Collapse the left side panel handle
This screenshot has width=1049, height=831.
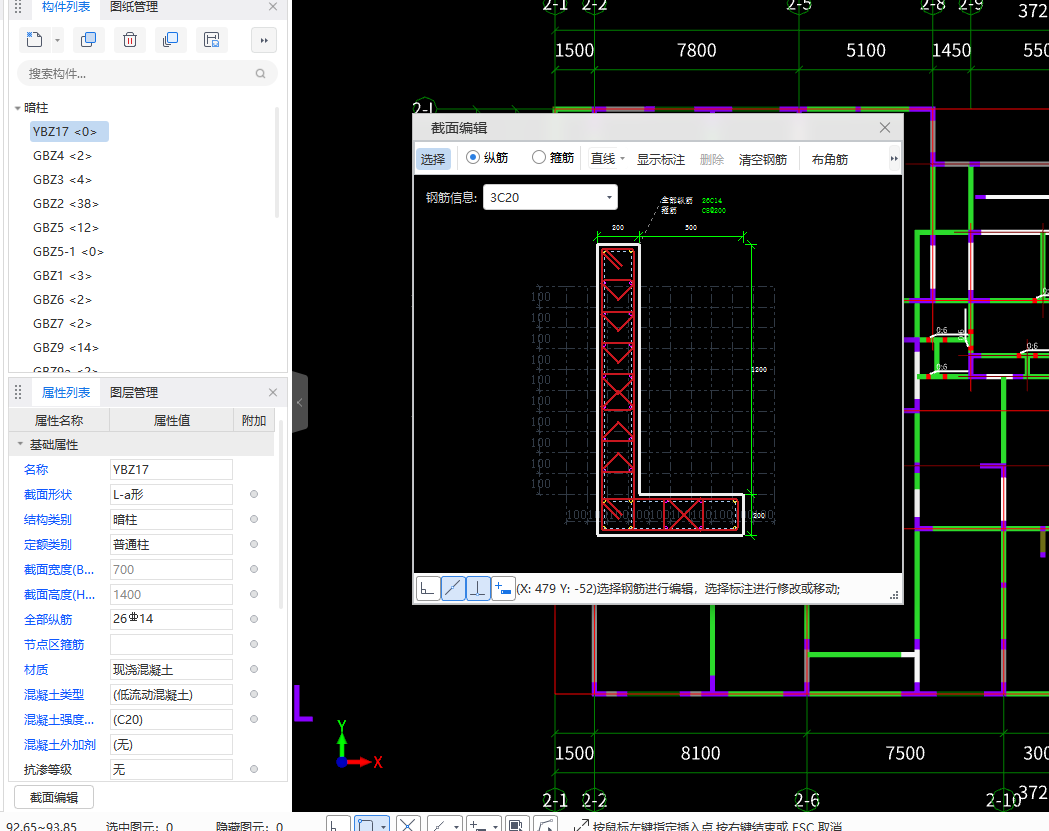click(x=300, y=402)
